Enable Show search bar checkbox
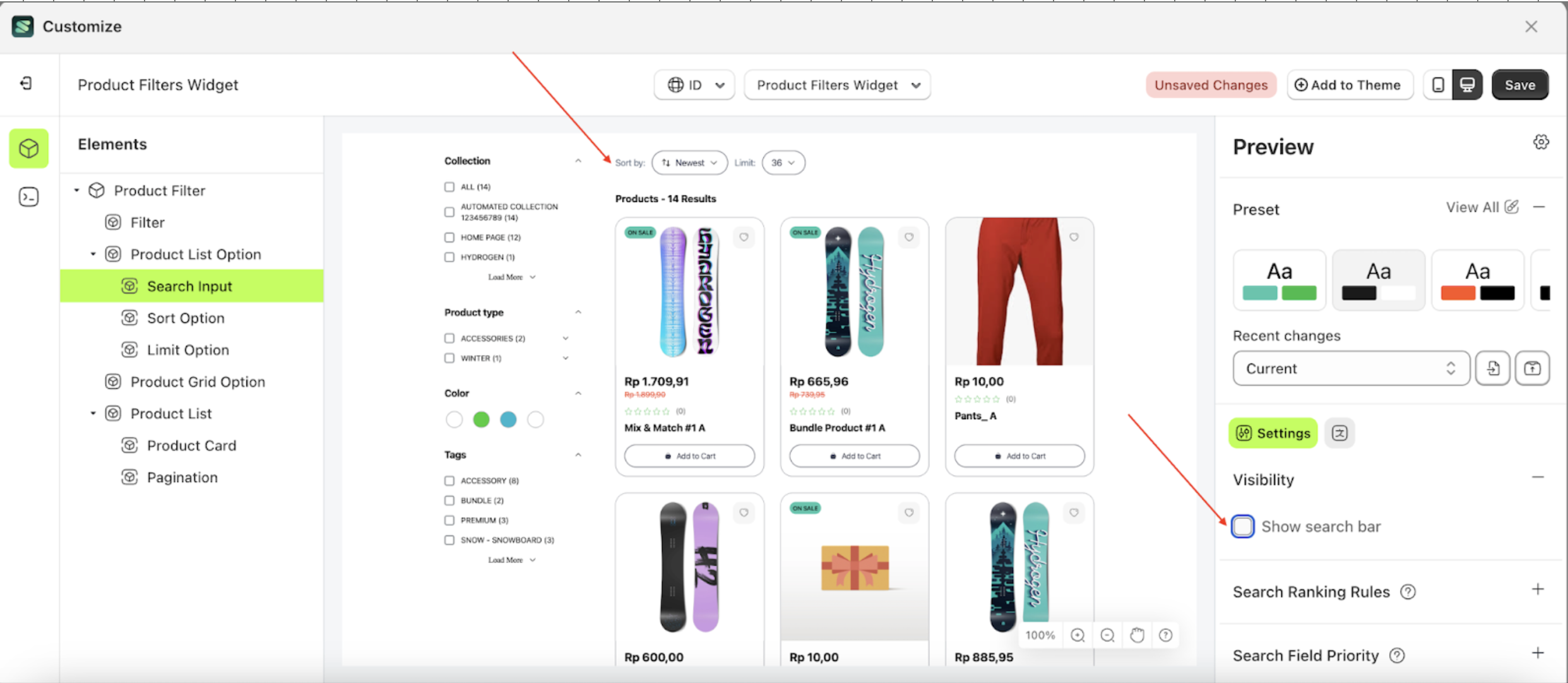The image size is (1568, 683). [x=1243, y=526]
